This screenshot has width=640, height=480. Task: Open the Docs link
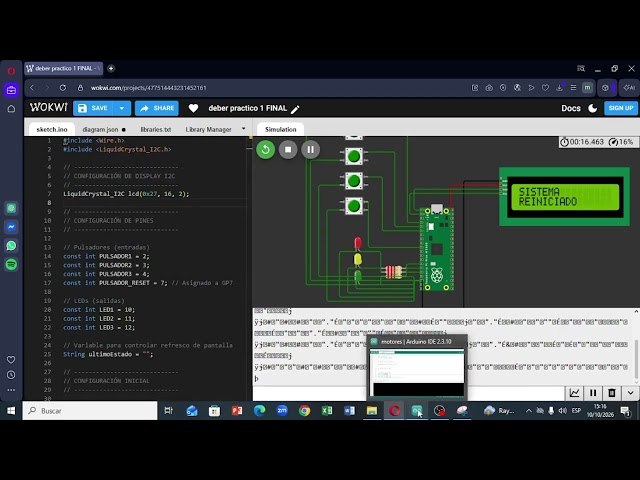[571, 108]
